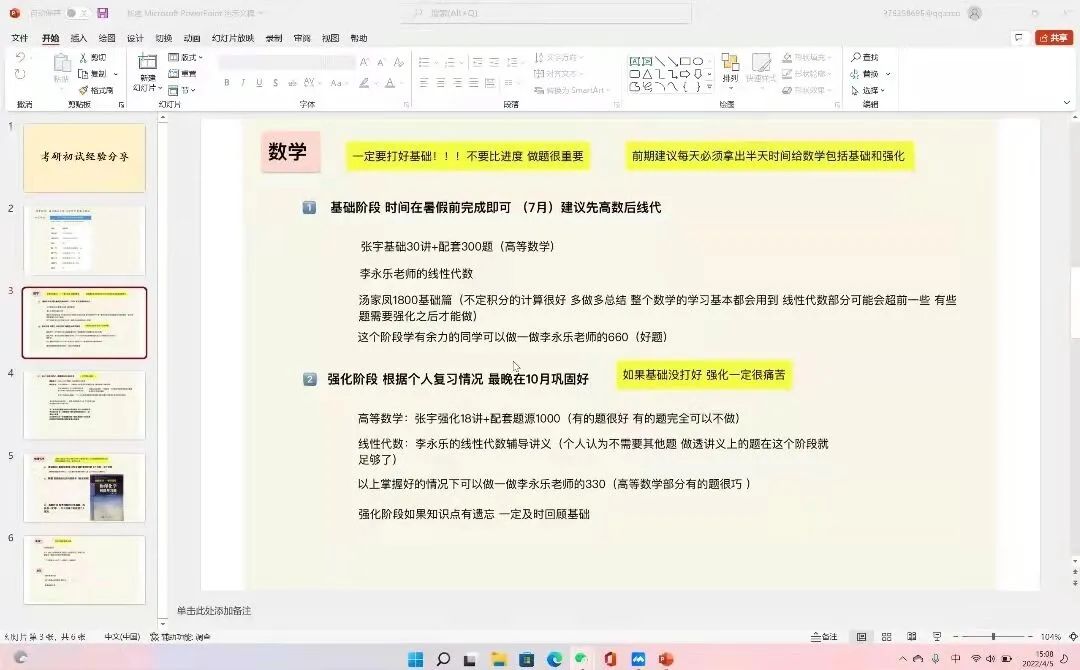Click the Reset (重置) slide button

(x=183, y=74)
